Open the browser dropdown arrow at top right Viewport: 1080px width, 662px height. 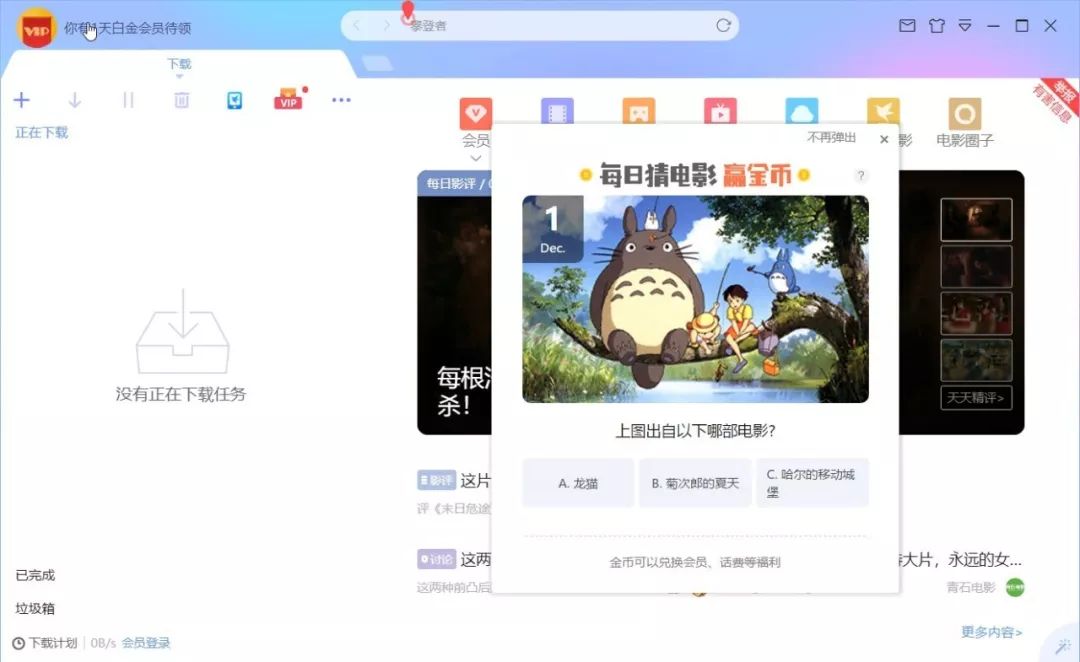pos(964,26)
